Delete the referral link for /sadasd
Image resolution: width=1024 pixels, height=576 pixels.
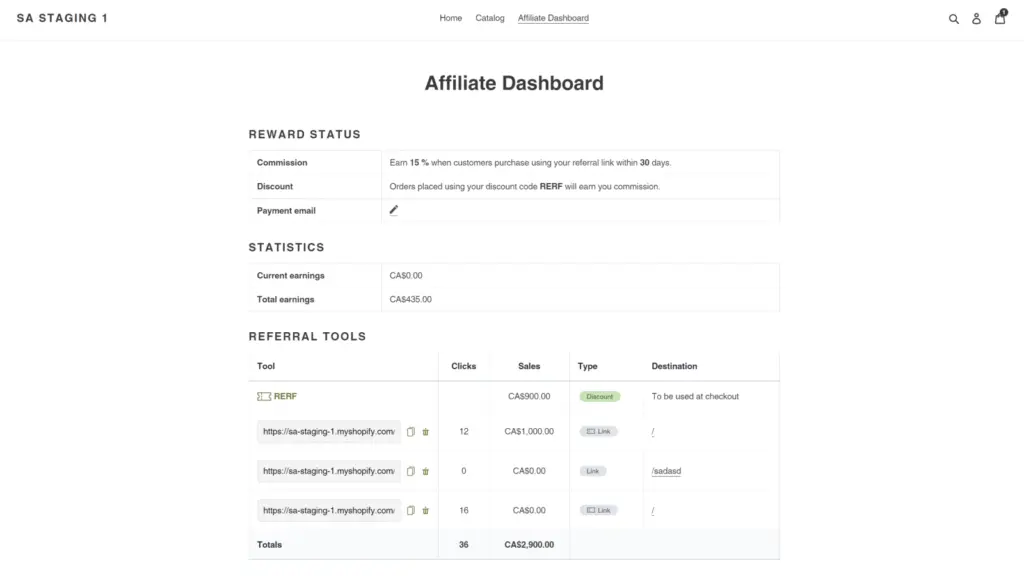(x=425, y=471)
